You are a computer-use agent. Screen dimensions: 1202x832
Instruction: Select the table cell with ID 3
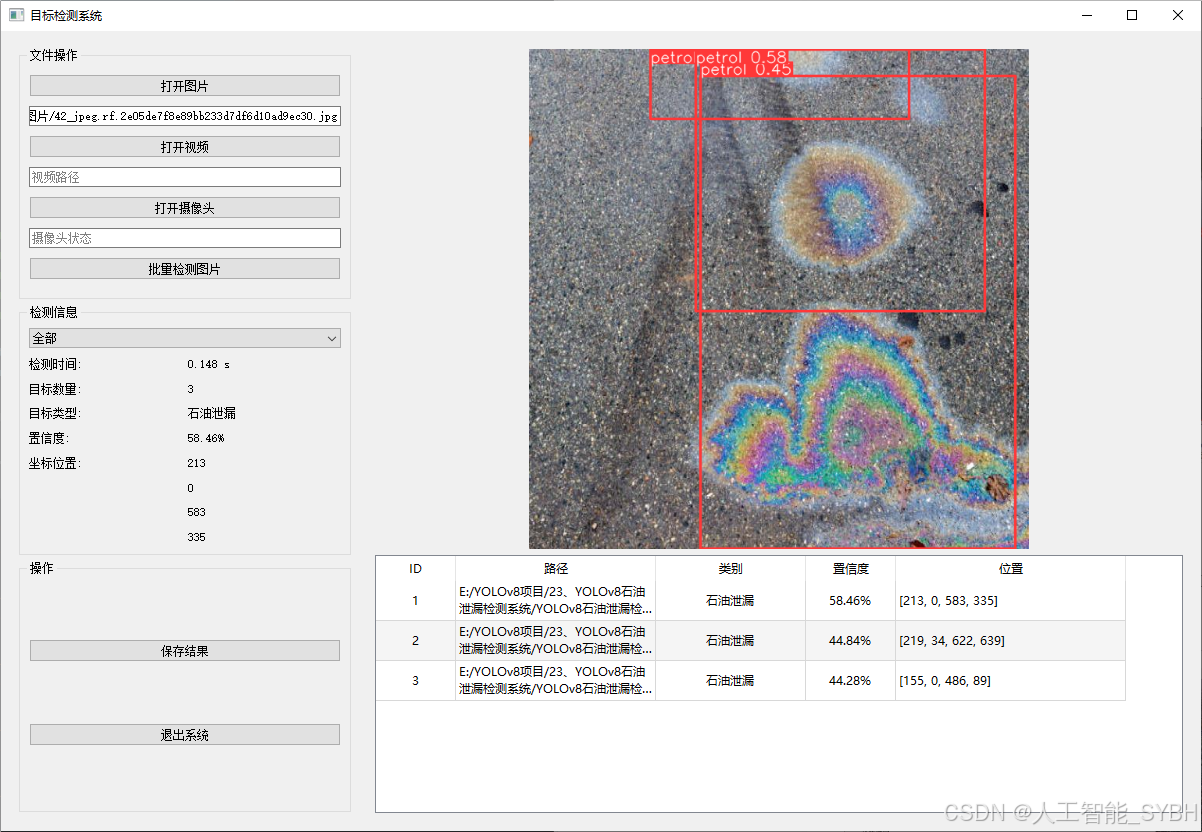[415, 681]
